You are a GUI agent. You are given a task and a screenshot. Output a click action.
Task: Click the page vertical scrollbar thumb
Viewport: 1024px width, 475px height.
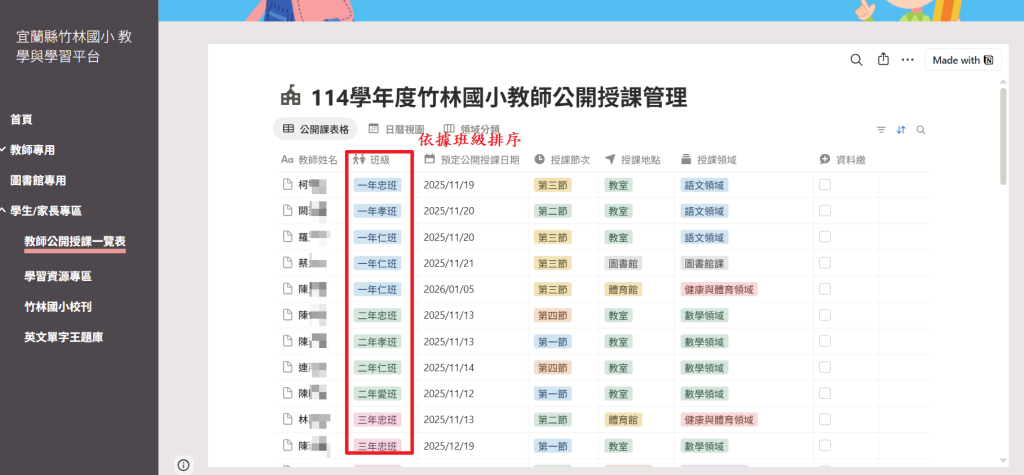pyautogui.click(x=1004, y=136)
